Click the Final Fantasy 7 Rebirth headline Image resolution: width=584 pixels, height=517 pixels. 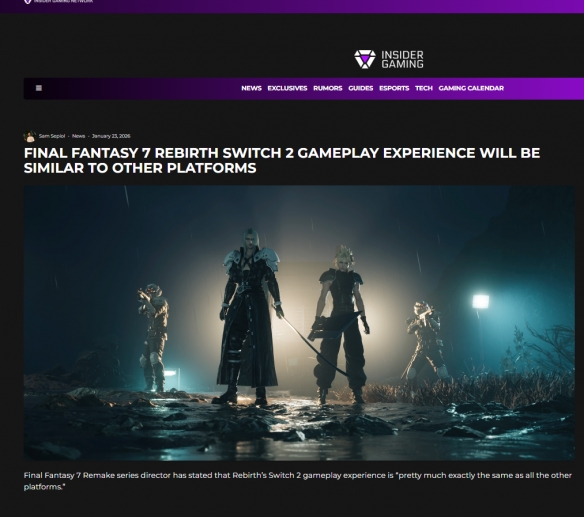[x=282, y=160]
